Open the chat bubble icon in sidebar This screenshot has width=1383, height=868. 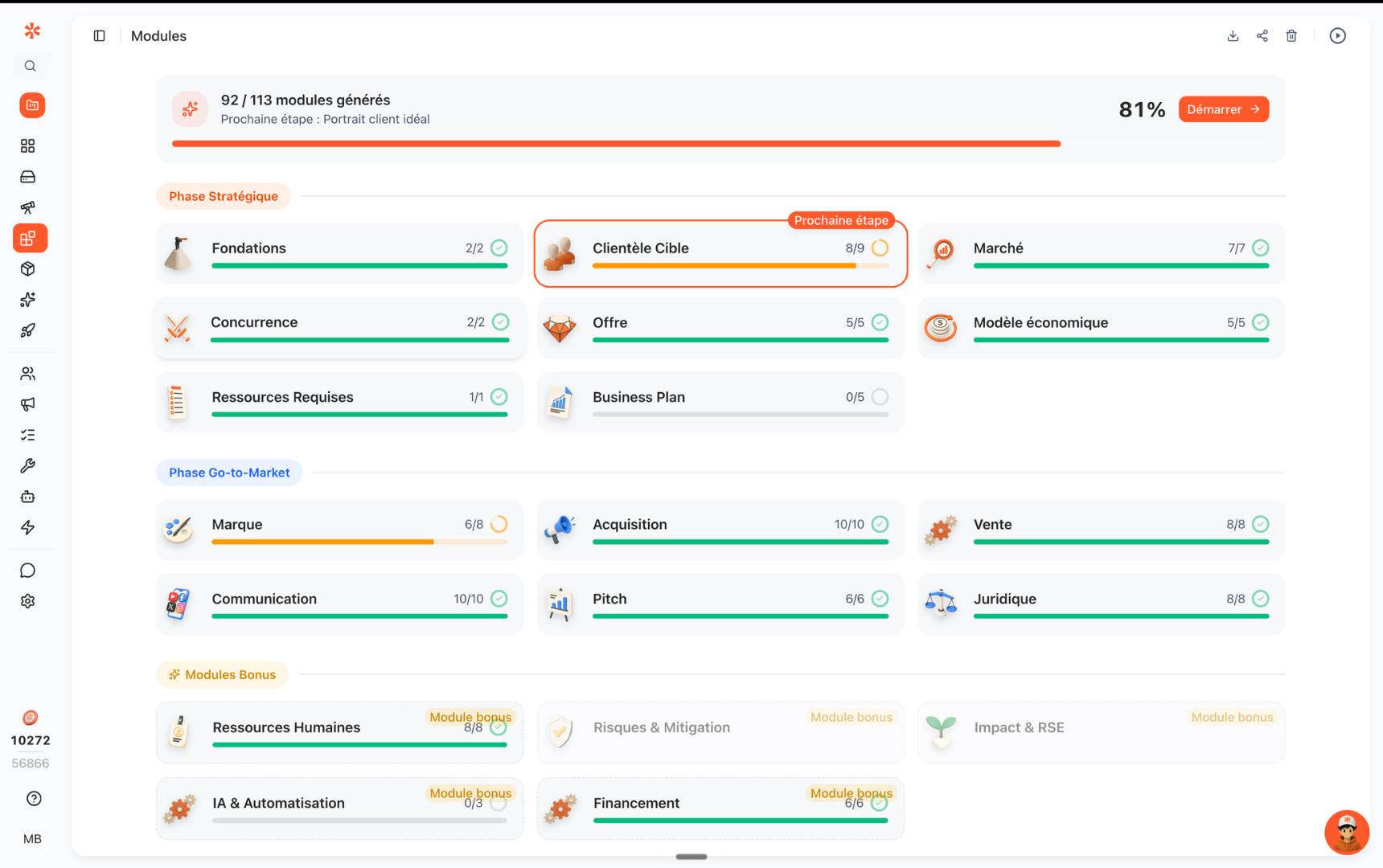[28, 571]
